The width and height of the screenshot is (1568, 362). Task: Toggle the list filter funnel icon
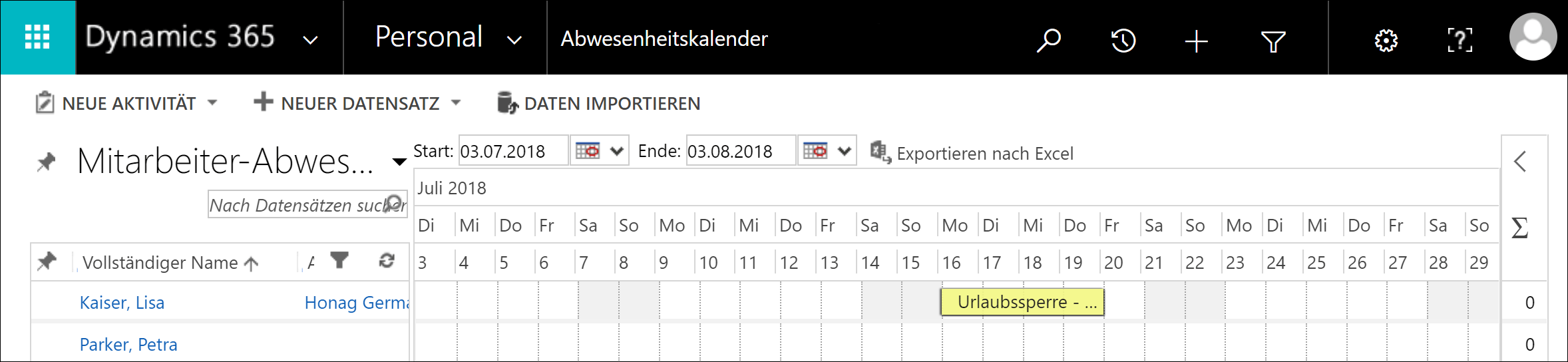pos(339,260)
